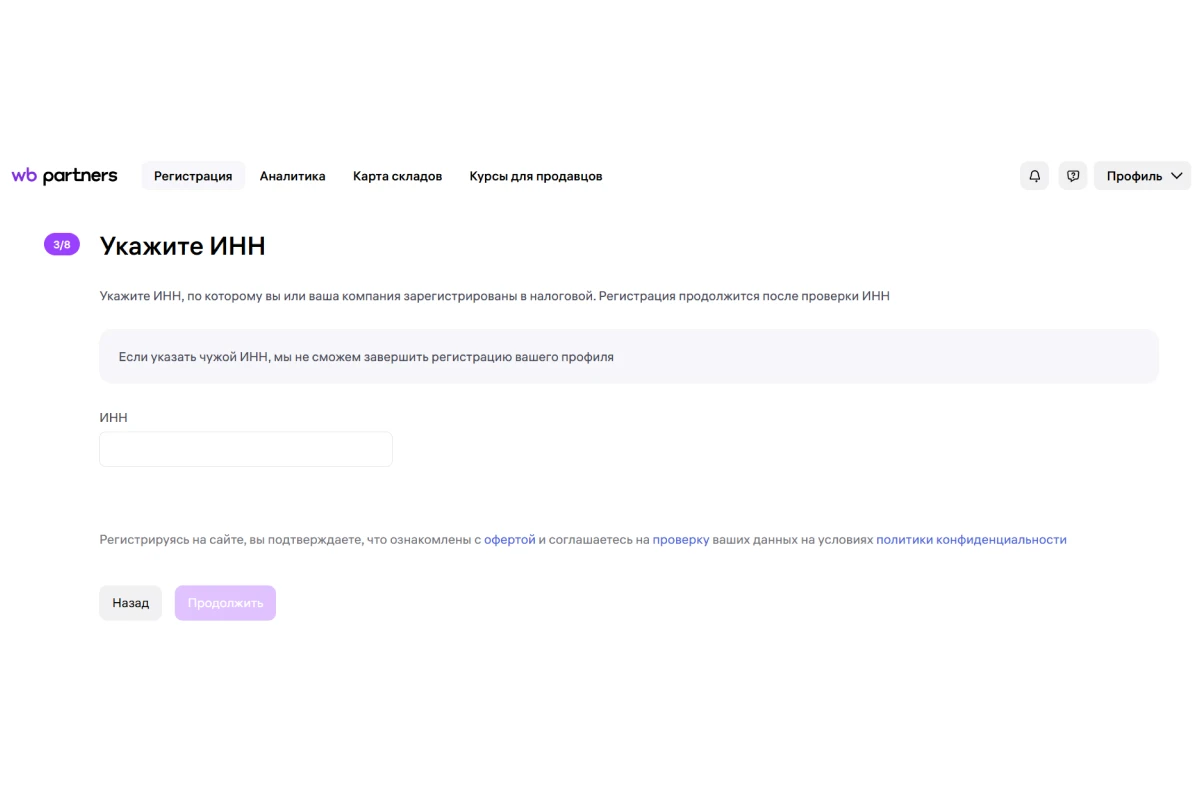The width and height of the screenshot is (1200, 800).
Task: Open the офертой link
Action: point(510,540)
